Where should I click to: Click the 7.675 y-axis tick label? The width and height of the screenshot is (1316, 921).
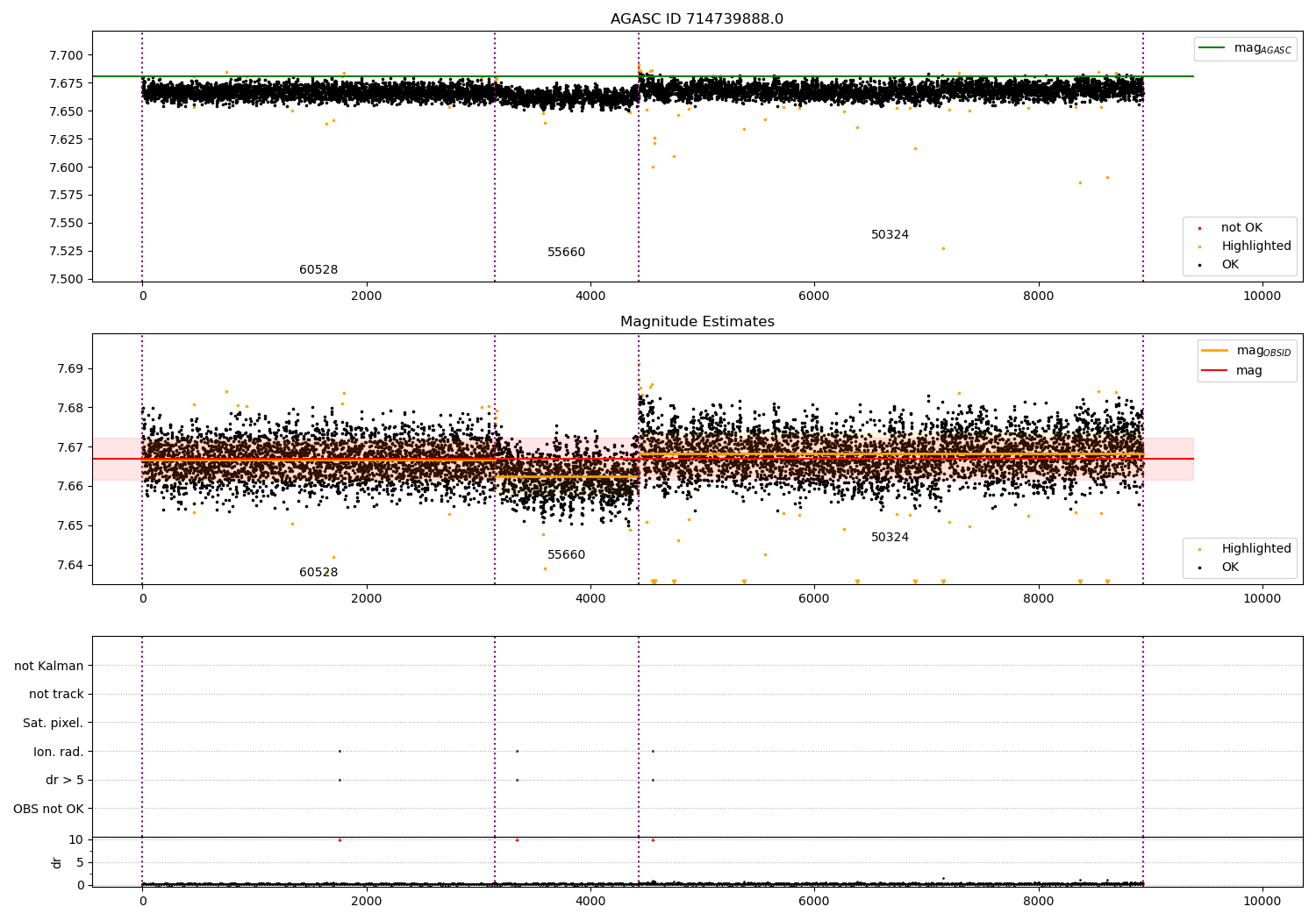pyautogui.click(x=66, y=83)
